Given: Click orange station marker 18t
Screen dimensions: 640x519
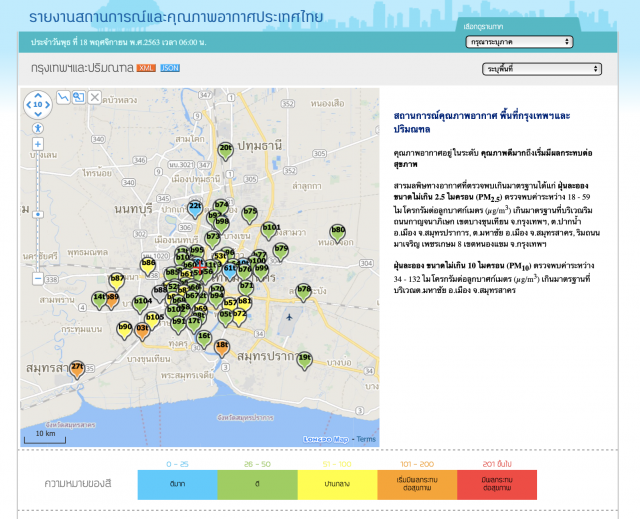Looking at the screenshot, I should (x=222, y=347).
